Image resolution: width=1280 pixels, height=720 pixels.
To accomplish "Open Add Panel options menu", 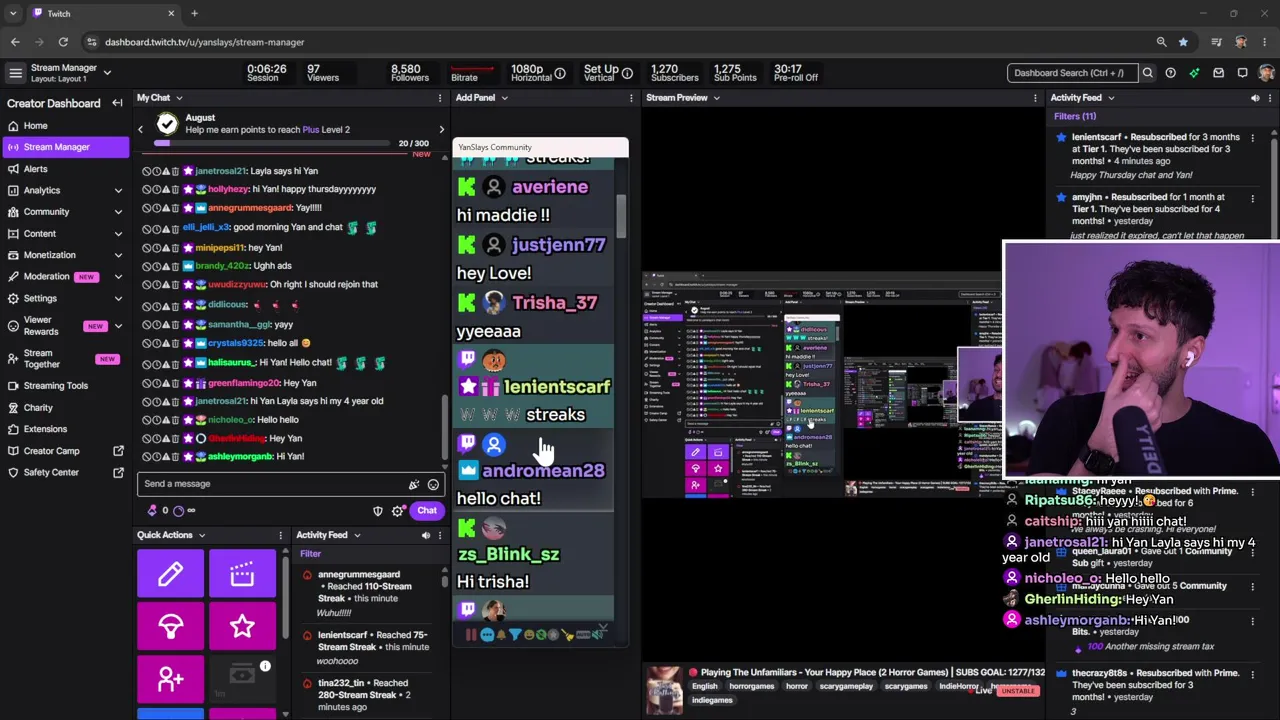I will click(x=631, y=98).
